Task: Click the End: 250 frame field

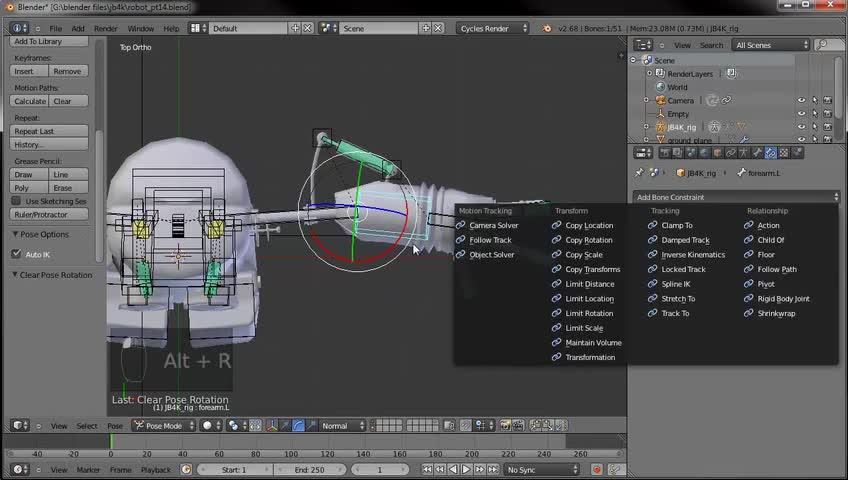Action: pyautogui.click(x=309, y=470)
